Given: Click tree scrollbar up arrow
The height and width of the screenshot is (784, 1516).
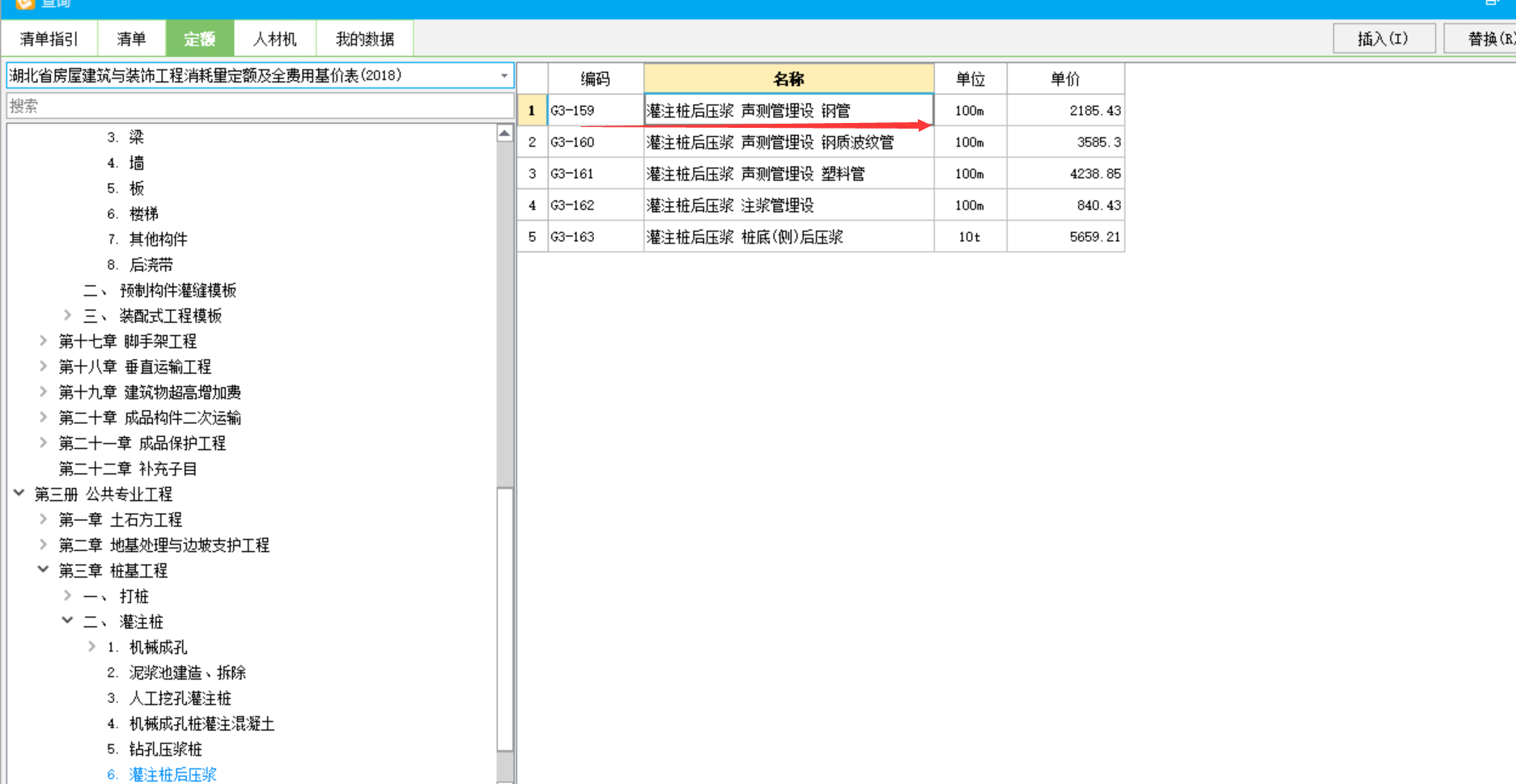Looking at the screenshot, I should [505, 133].
